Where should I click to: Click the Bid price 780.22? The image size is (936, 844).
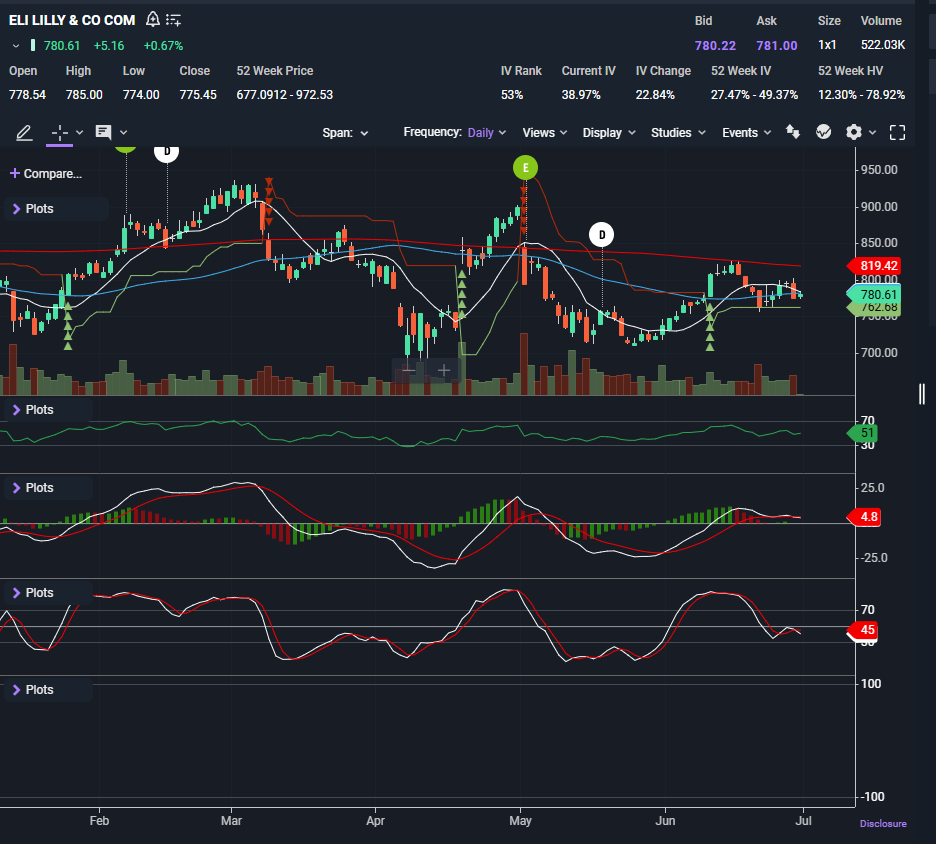point(715,45)
